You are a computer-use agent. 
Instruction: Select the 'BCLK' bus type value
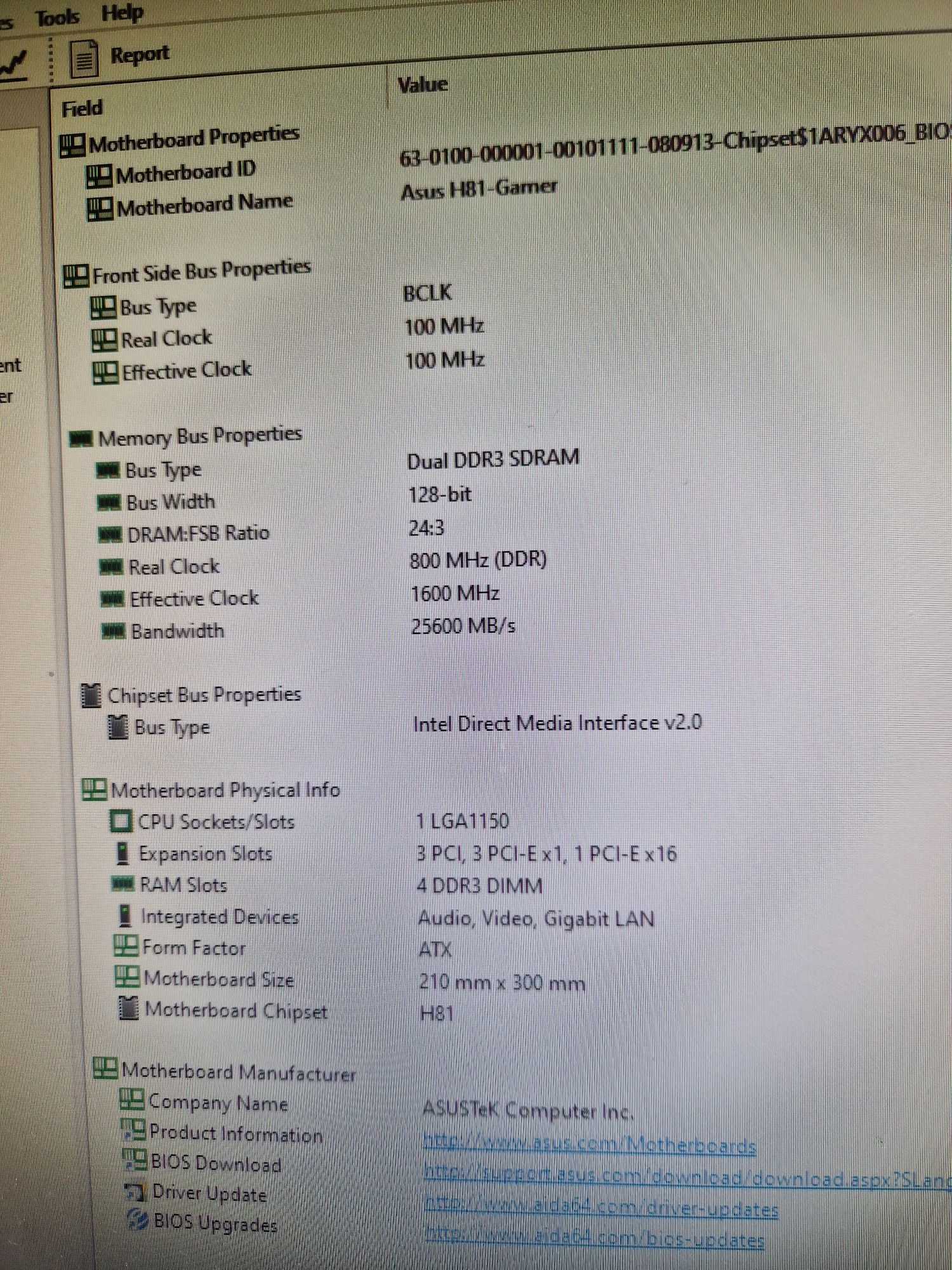point(428,293)
